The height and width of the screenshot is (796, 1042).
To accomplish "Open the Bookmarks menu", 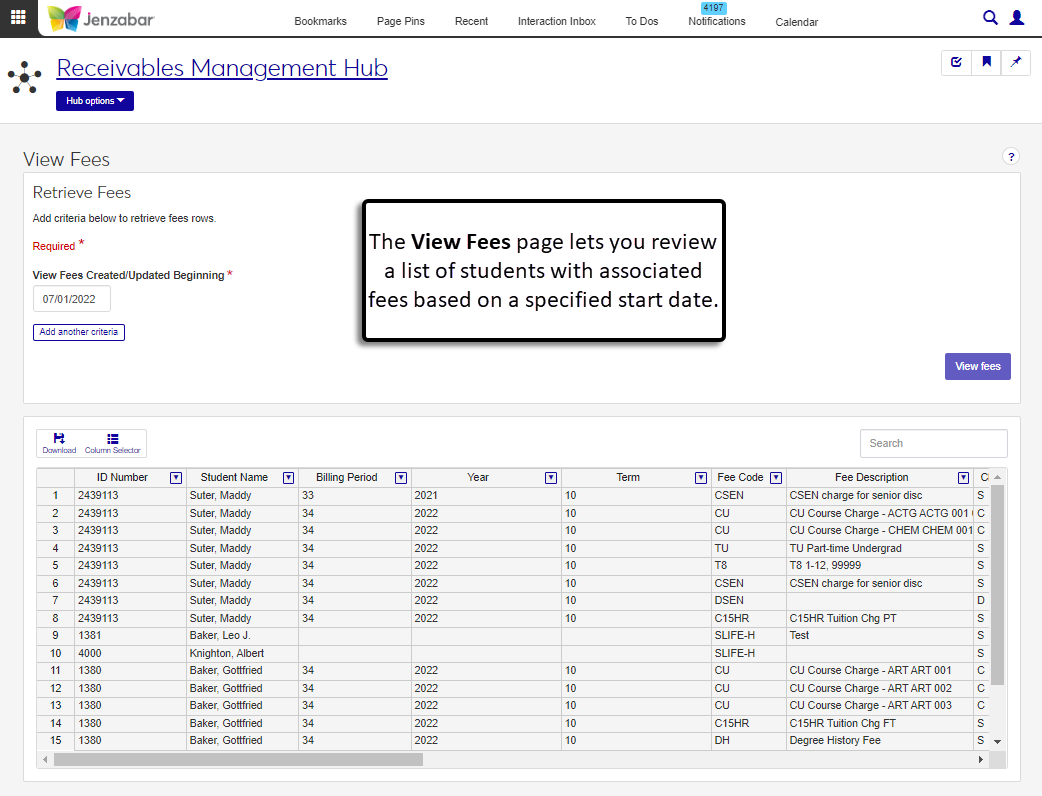I will (x=320, y=21).
